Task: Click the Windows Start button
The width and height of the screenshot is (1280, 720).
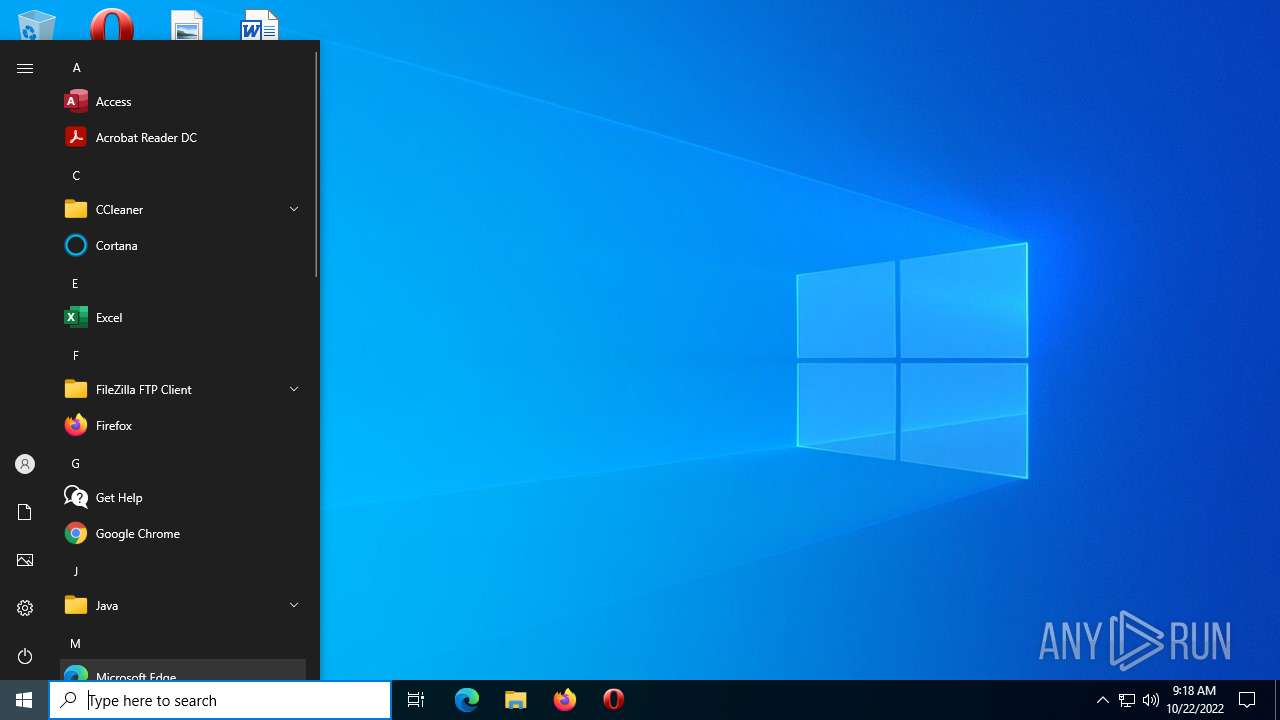Action: (24, 700)
